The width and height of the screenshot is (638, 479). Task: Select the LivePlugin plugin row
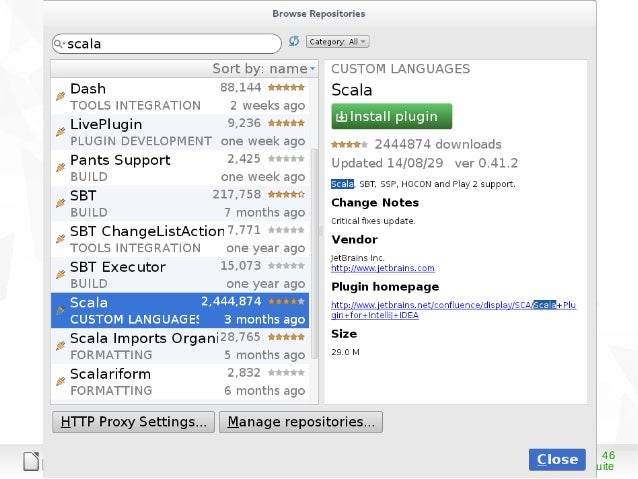pos(180,132)
